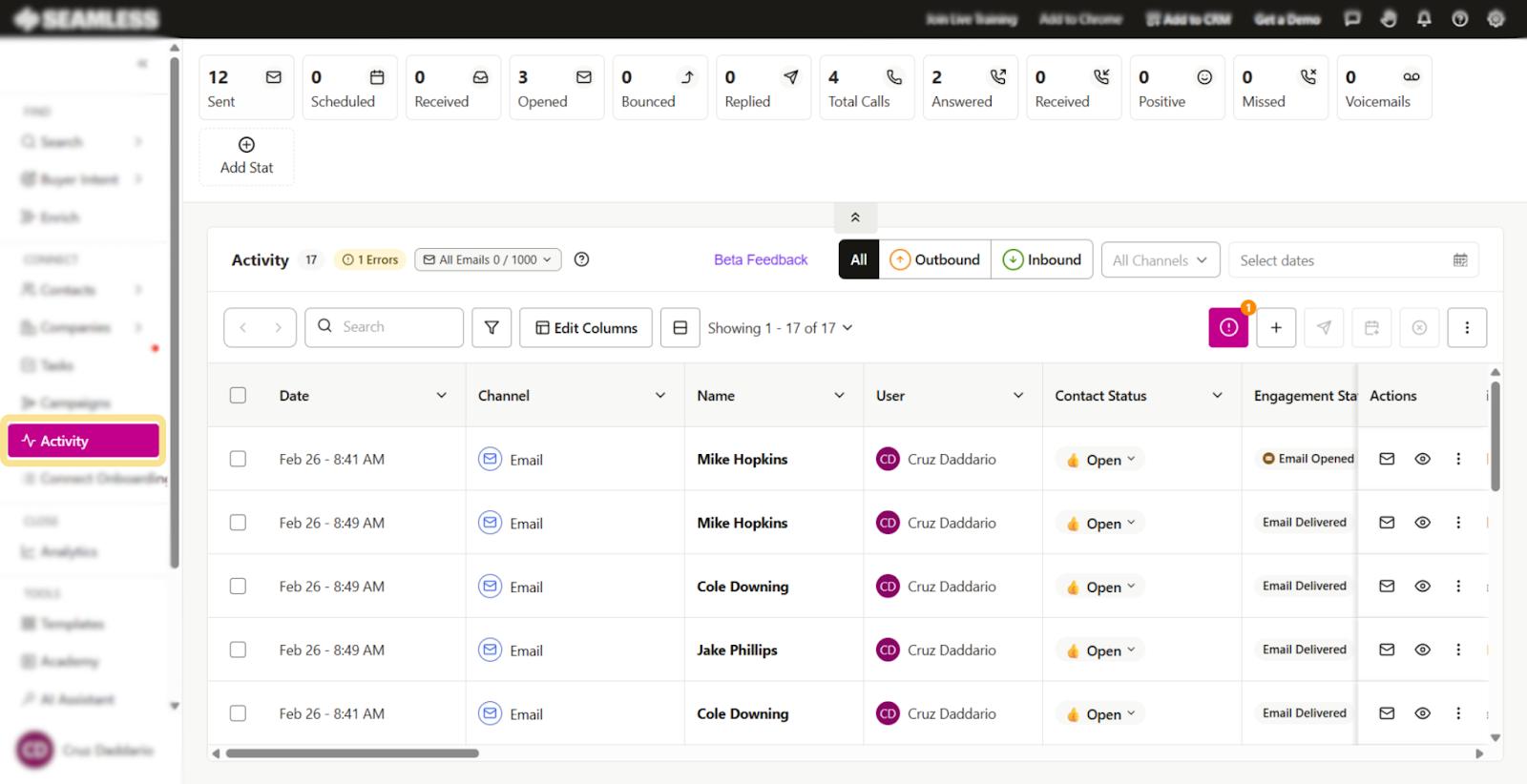Click the table horizontal scrollbar thumb
This screenshot has height=784, width=1527.
(x=352, y=753)
